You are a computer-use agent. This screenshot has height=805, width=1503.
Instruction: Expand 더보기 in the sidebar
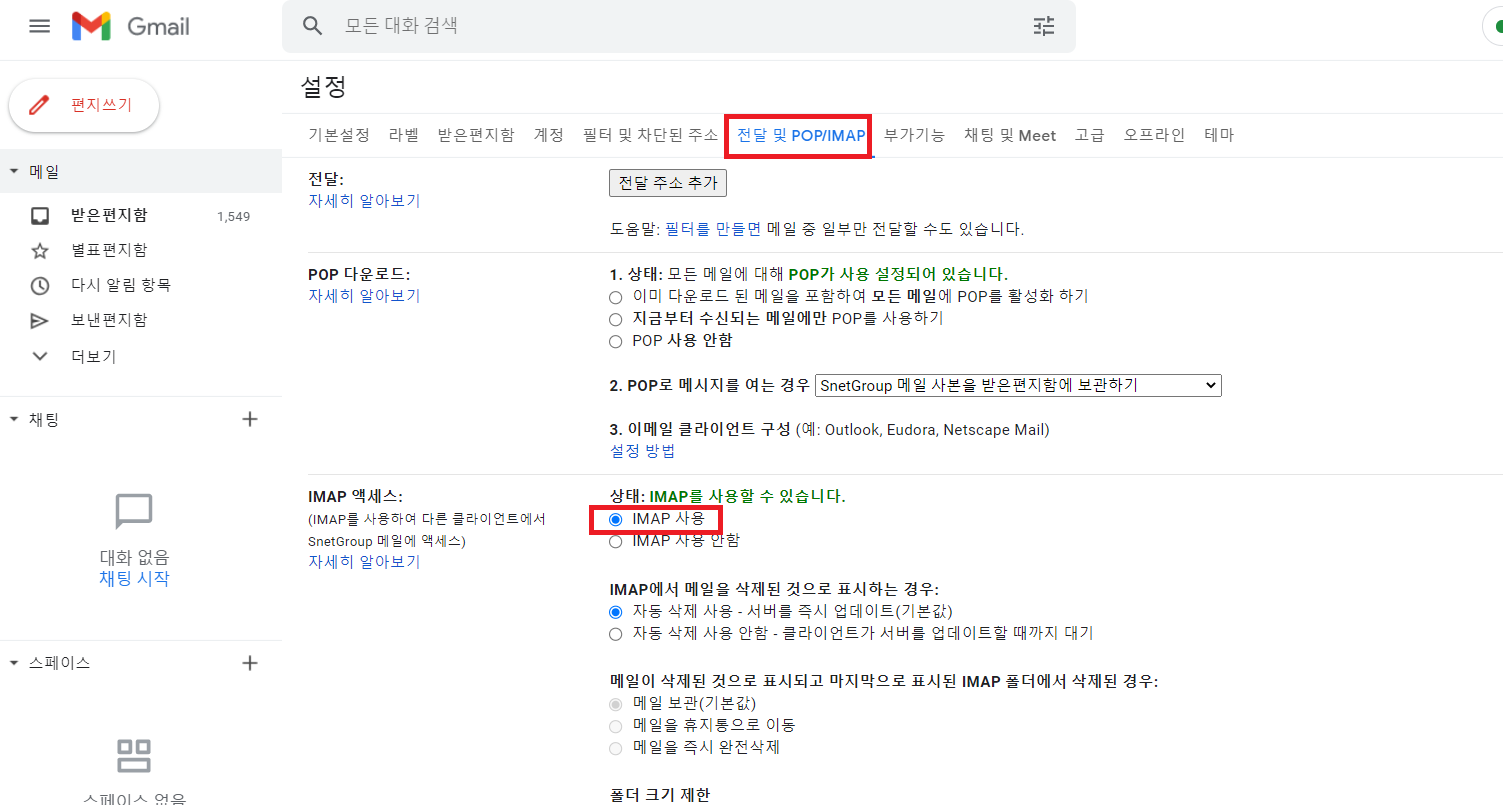(x=93, y=356)
